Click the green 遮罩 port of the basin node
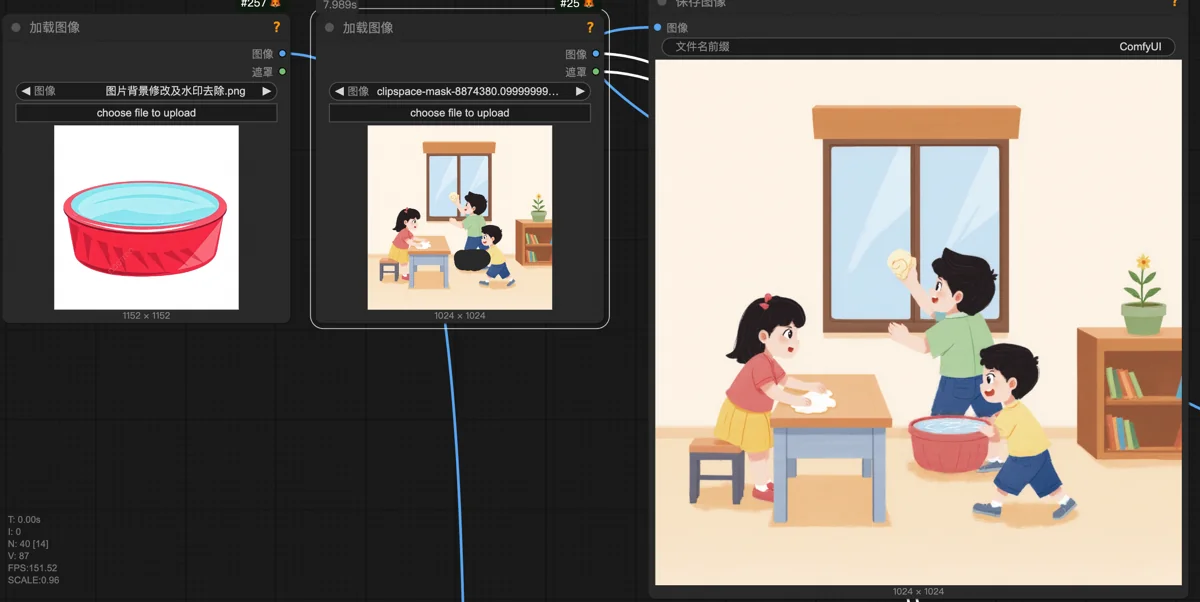 (283, 72)
